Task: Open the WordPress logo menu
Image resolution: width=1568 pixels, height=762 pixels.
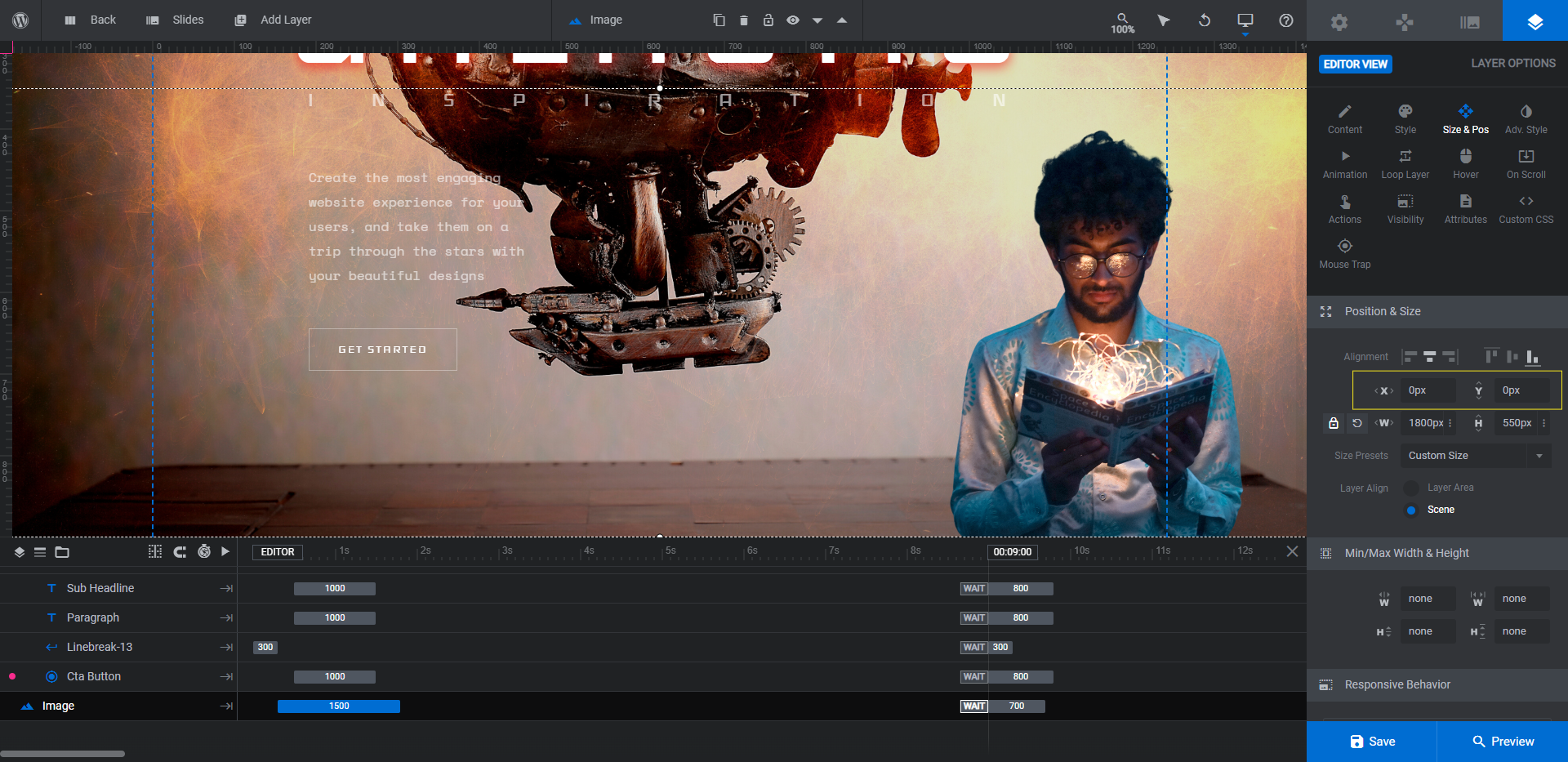Action: (x=20, y=20)
